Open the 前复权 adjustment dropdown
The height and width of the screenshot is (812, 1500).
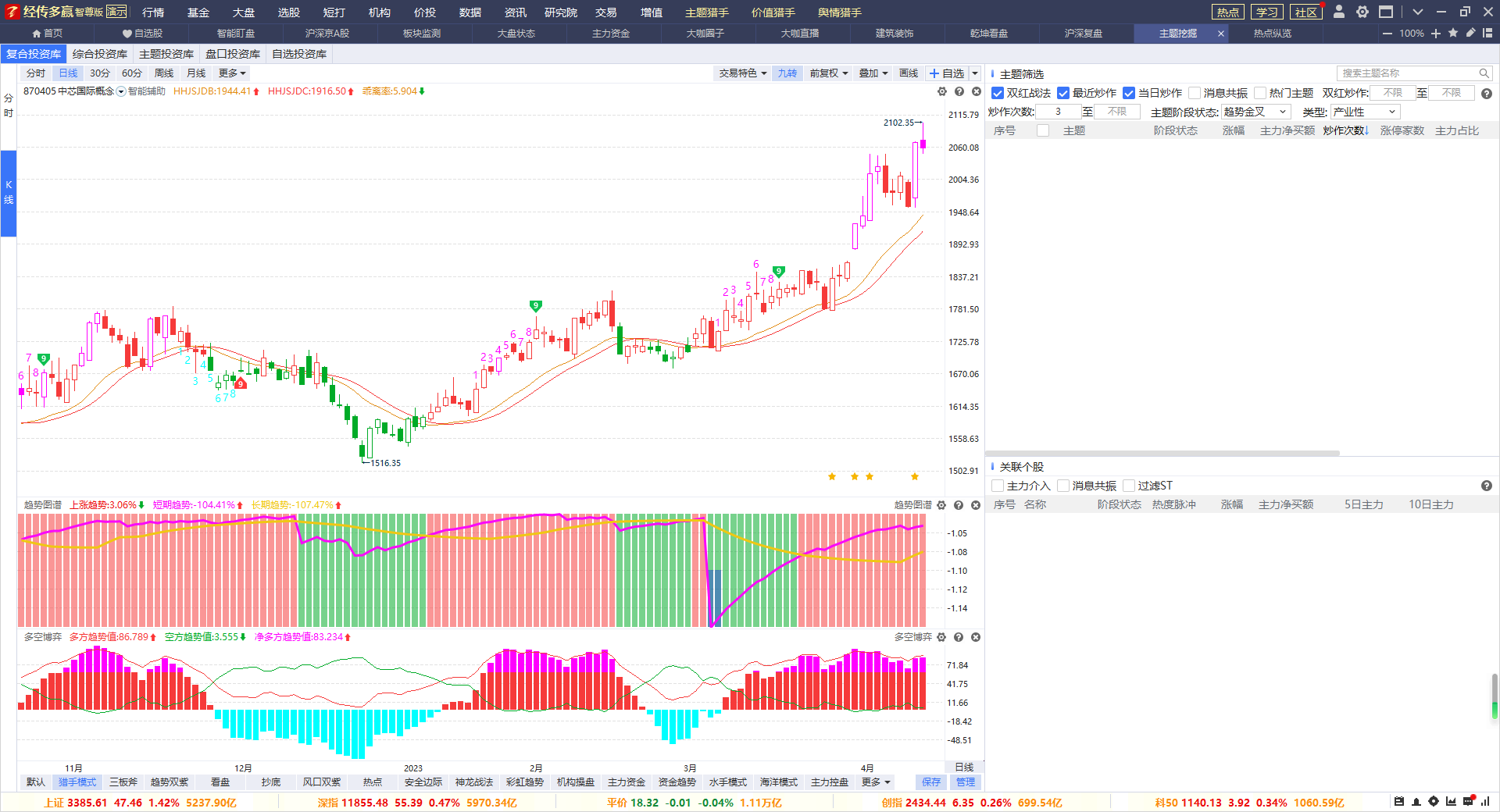pos(829,73)
